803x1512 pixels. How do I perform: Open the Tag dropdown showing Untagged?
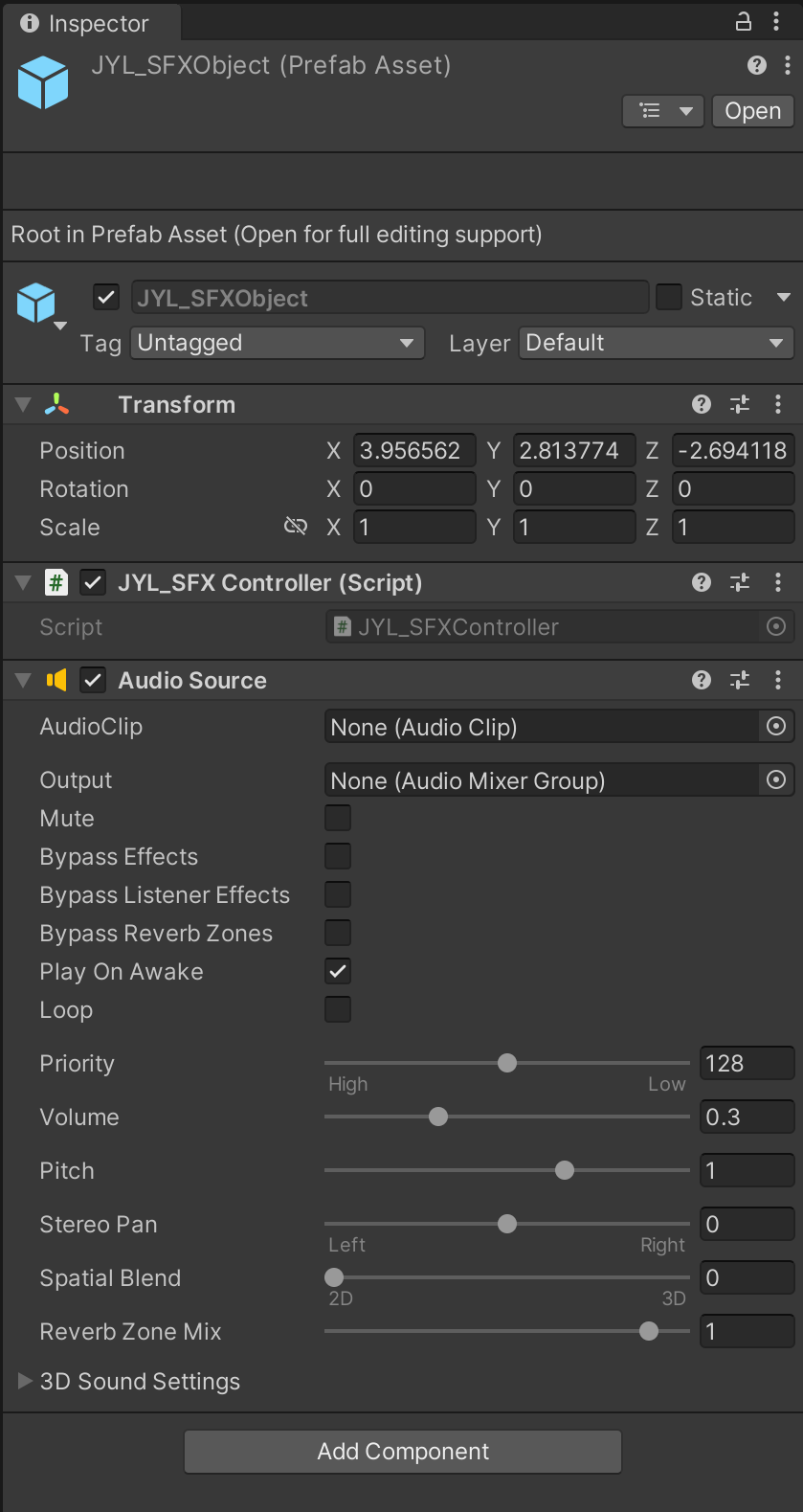click(278, 343)
